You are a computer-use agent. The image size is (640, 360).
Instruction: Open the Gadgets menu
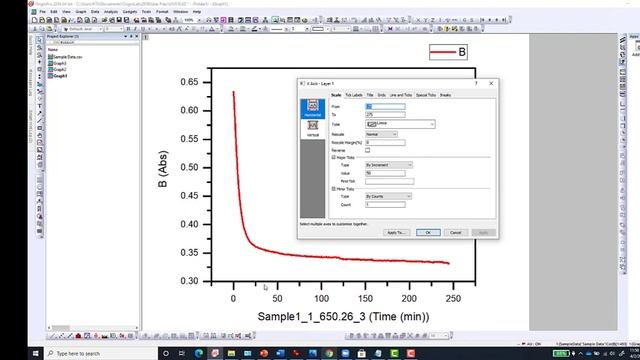click(130, 12)
